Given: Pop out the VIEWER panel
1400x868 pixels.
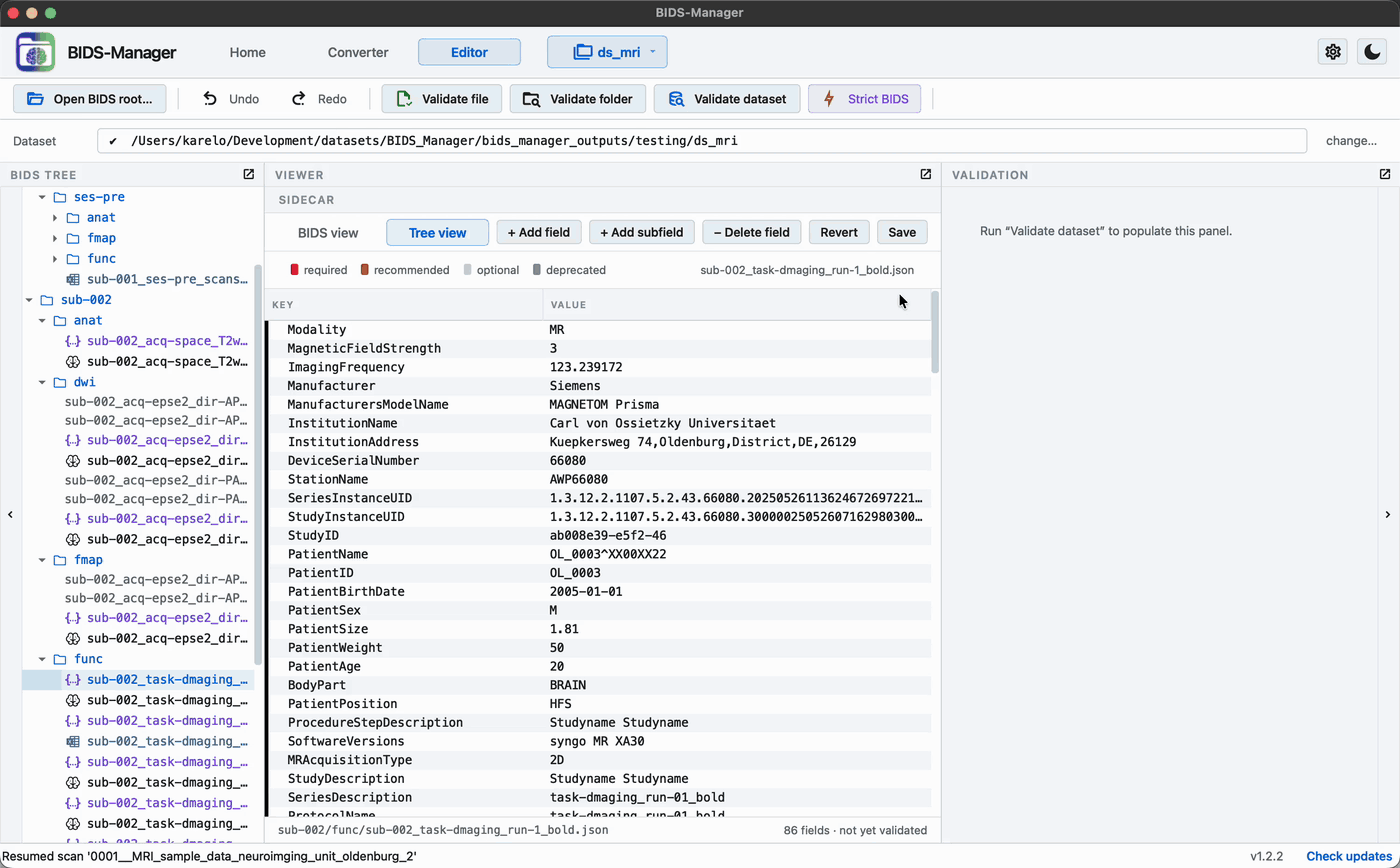Looking at the screenshot, I should [926, 174].
